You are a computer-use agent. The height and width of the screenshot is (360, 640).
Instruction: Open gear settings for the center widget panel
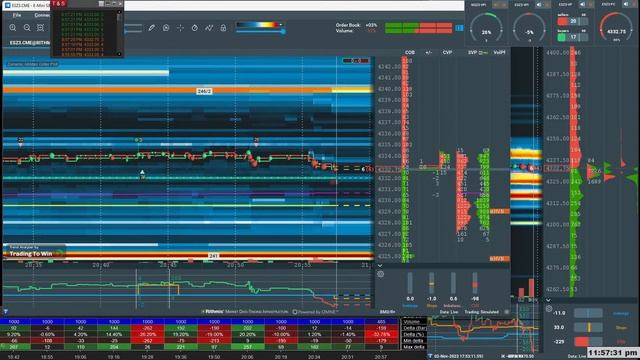coord(380,274)
